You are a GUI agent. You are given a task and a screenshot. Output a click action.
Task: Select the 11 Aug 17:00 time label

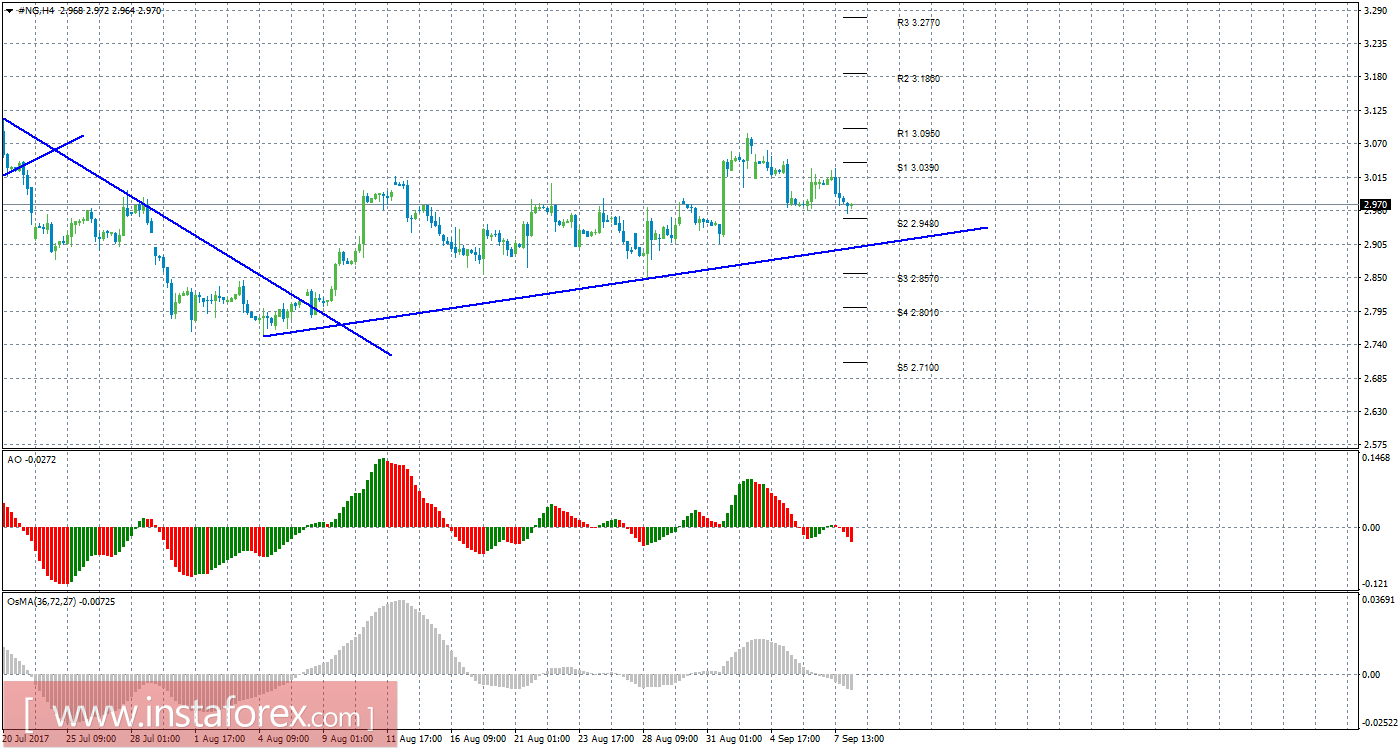(x=412, y=739)
